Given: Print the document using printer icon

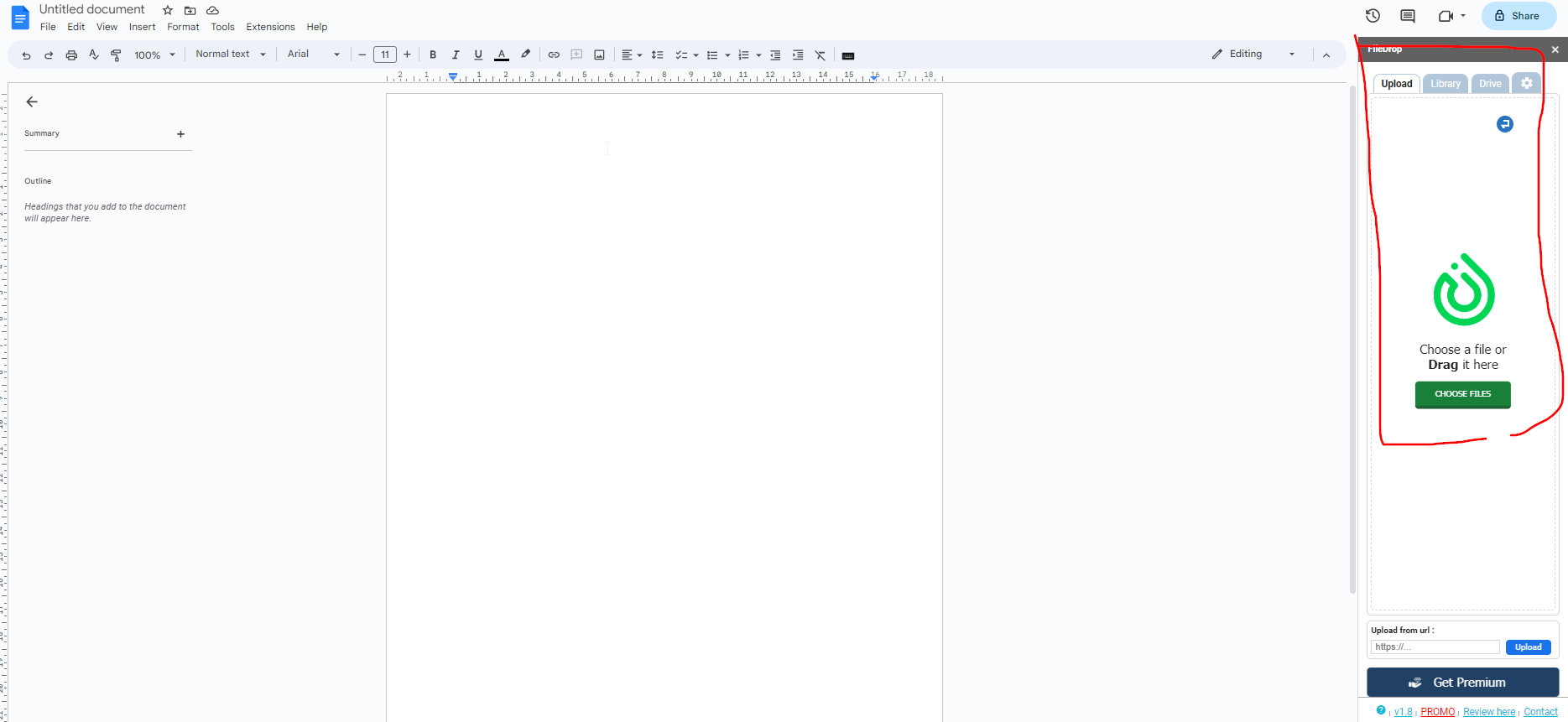Looking at the screenshot, I should [x=71, y=55].
